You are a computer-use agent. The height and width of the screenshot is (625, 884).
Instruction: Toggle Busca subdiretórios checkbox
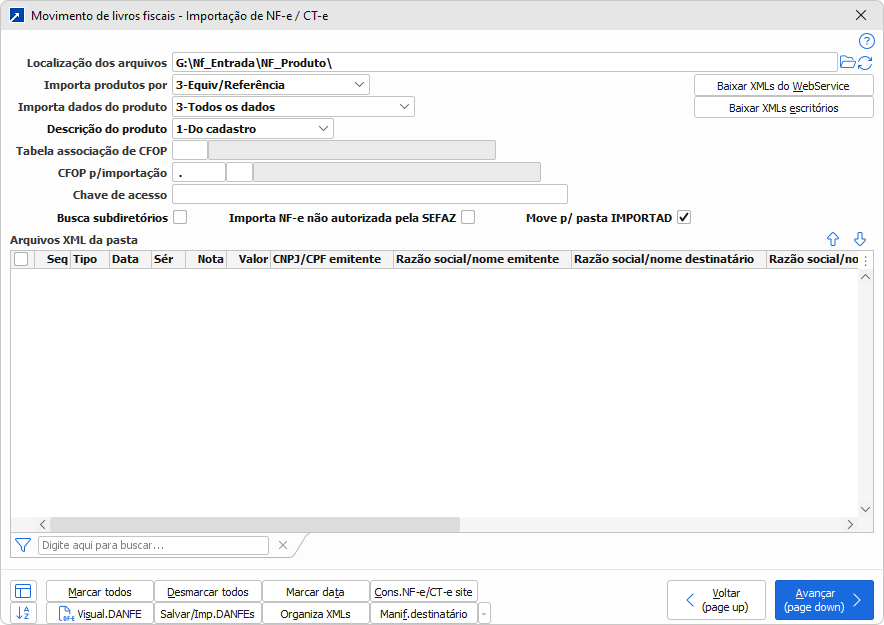click(x=180, y=217)
